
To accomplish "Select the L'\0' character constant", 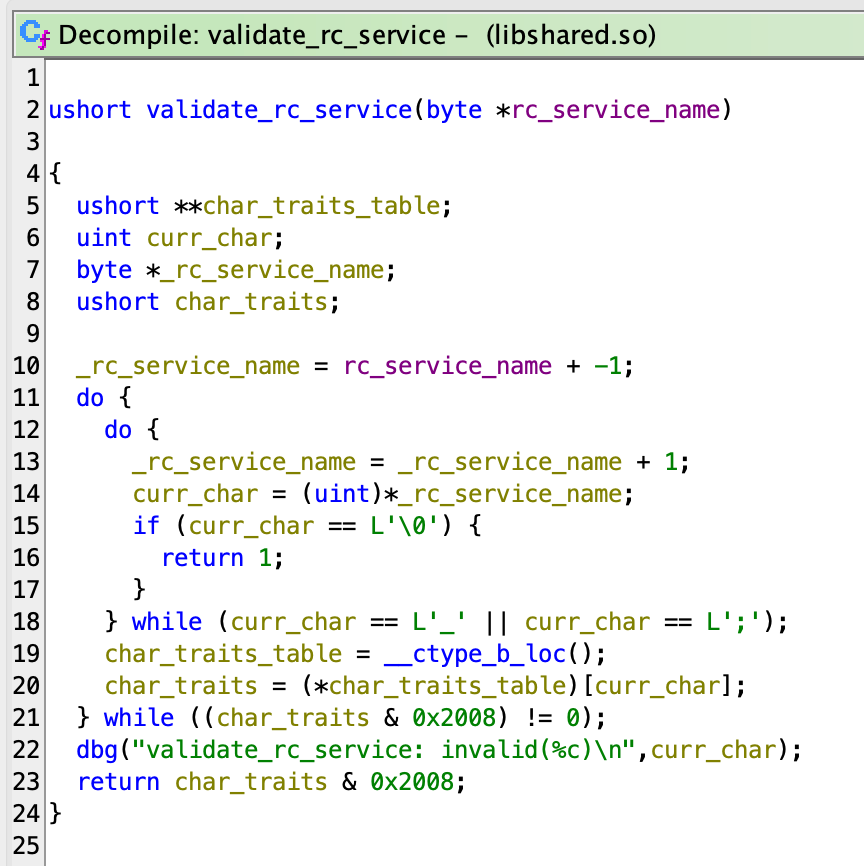I will point(405,526).
